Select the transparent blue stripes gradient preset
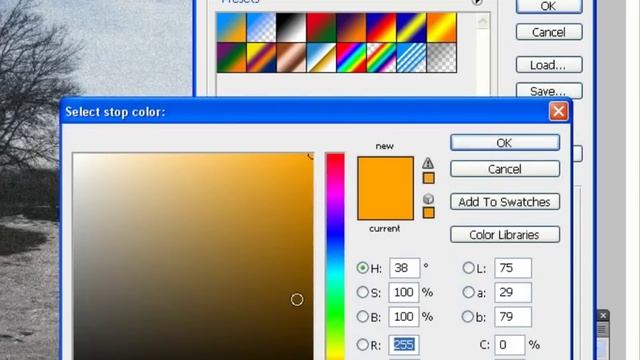The height and width of the screenshot is (360, 640). pos(411,58)
